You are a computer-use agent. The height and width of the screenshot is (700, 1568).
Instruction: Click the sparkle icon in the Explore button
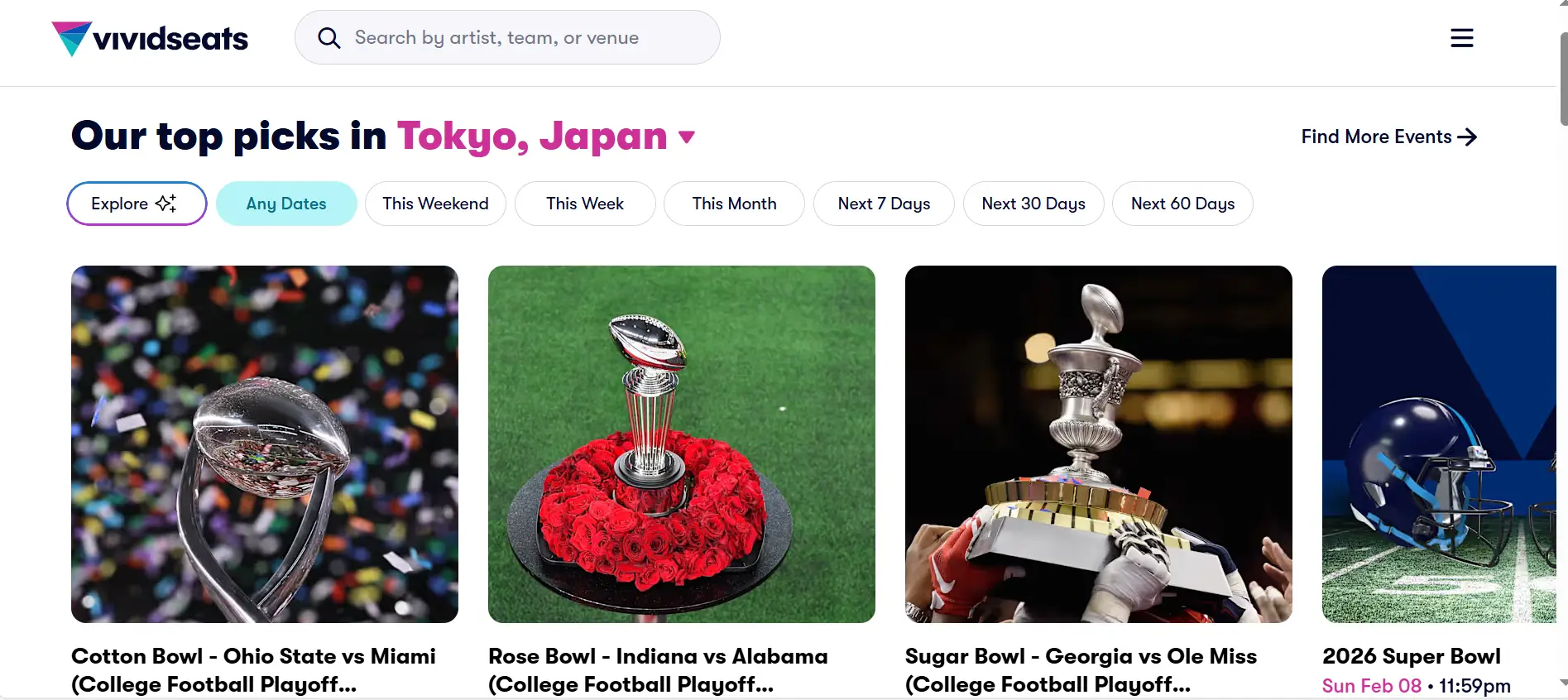click(166, 204)
